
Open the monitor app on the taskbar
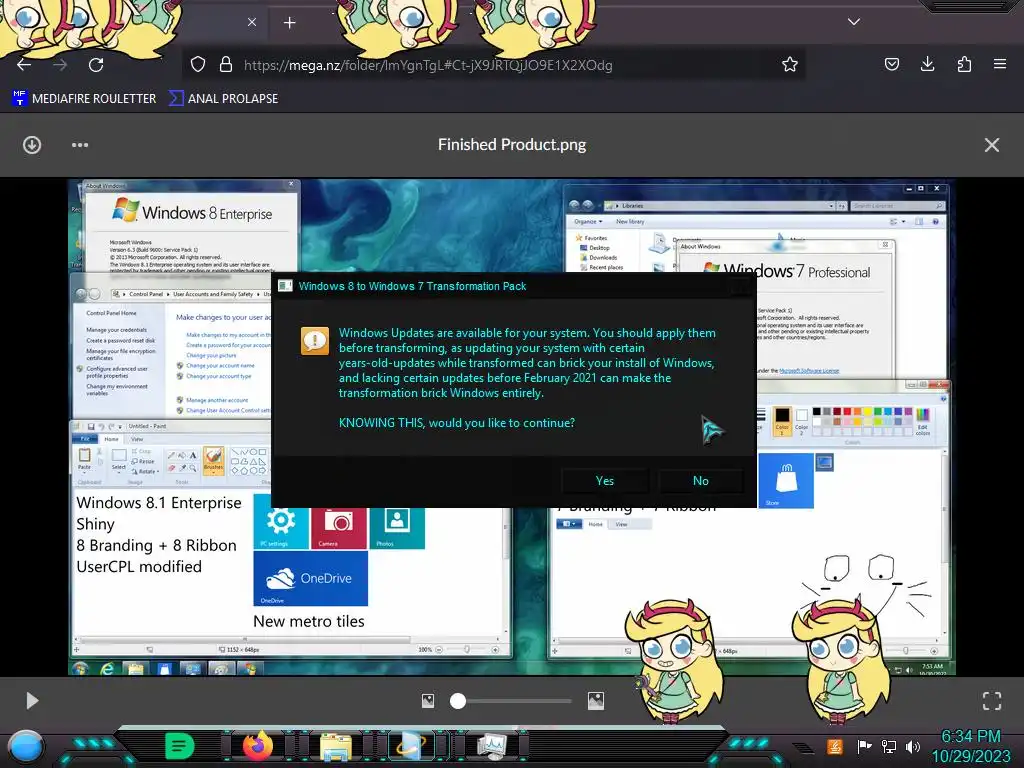pos(492,746)
